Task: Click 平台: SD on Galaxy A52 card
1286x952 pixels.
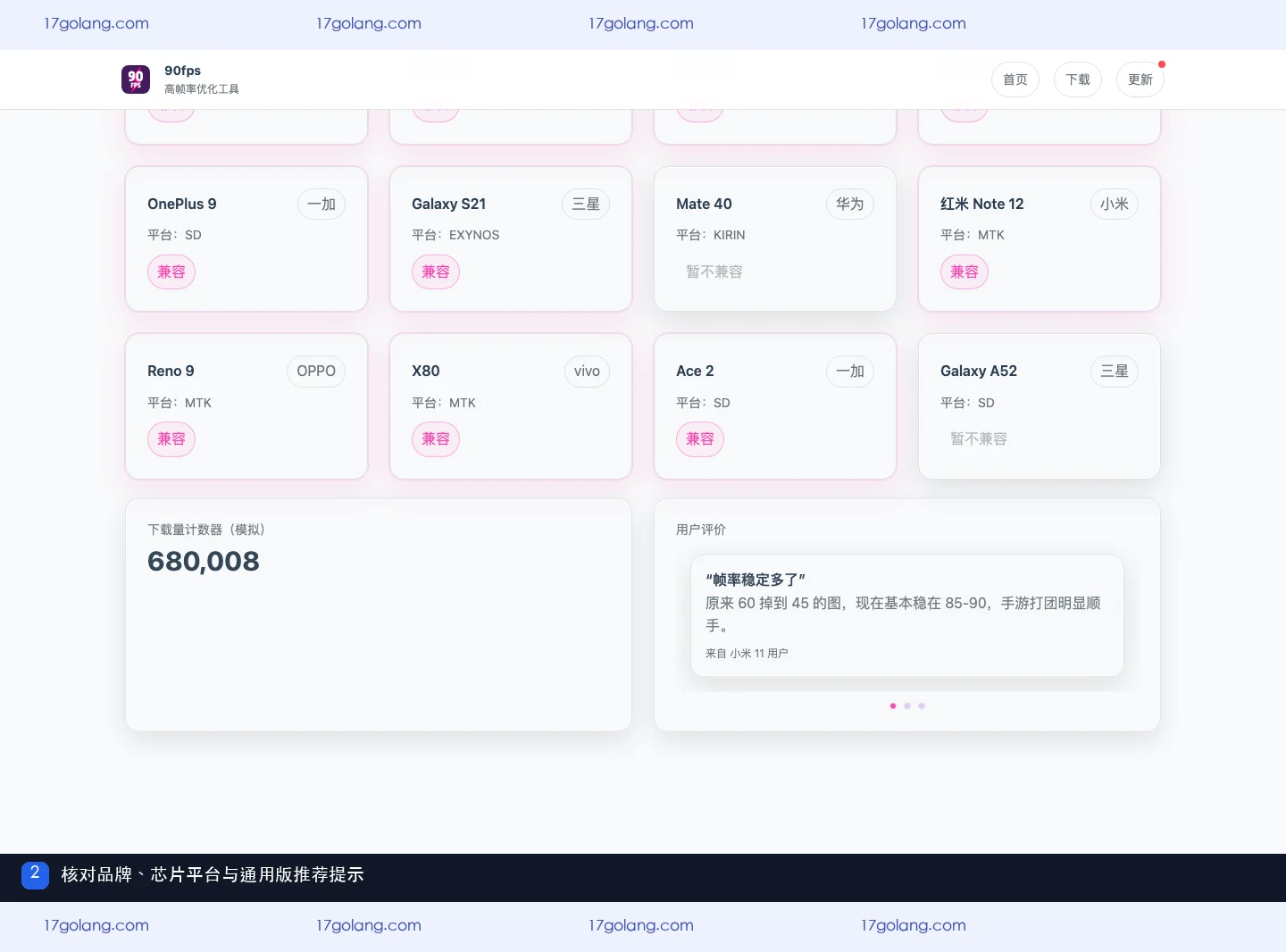Action: 968,403
